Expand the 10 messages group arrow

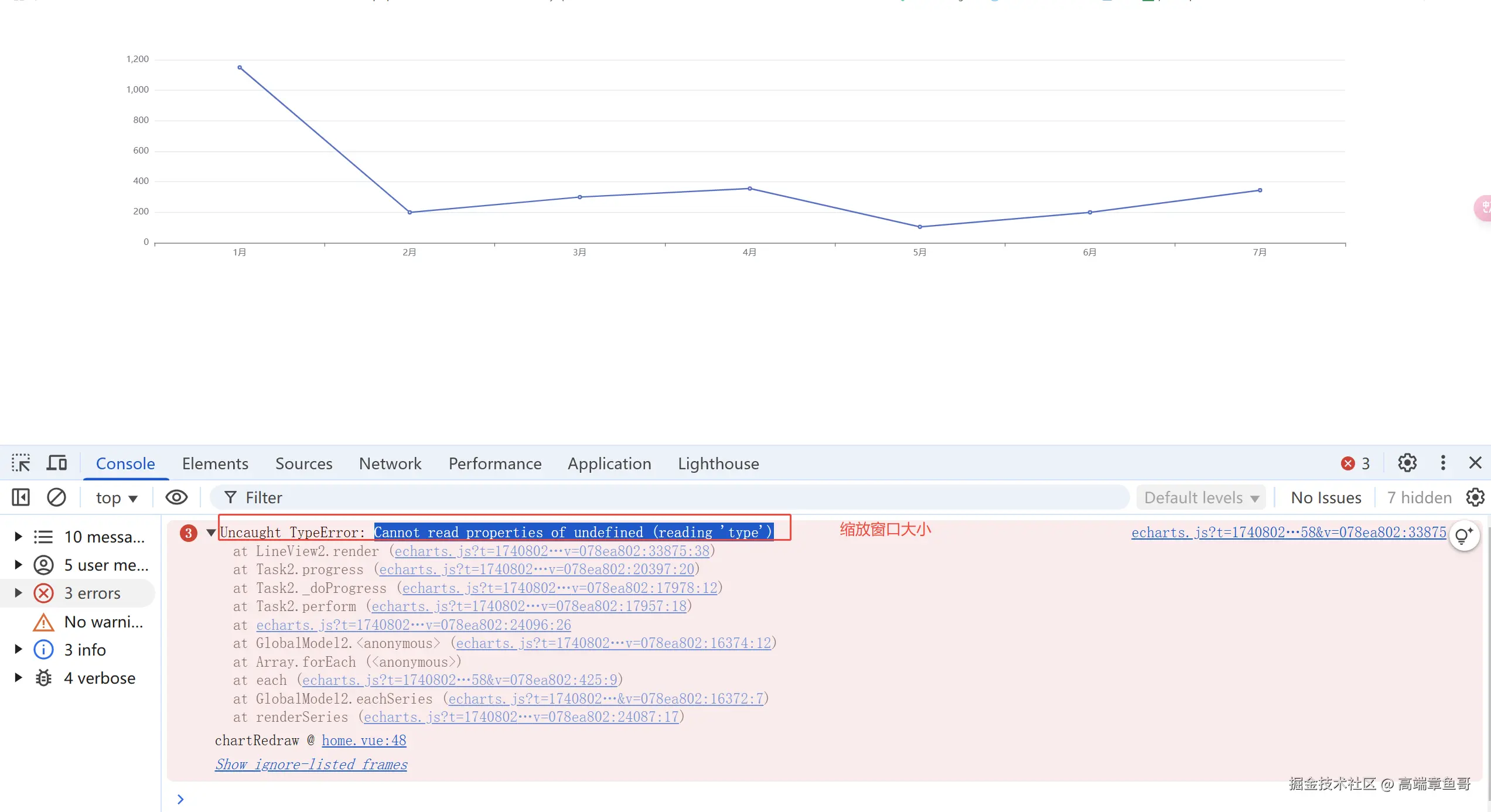coord(18,536)
